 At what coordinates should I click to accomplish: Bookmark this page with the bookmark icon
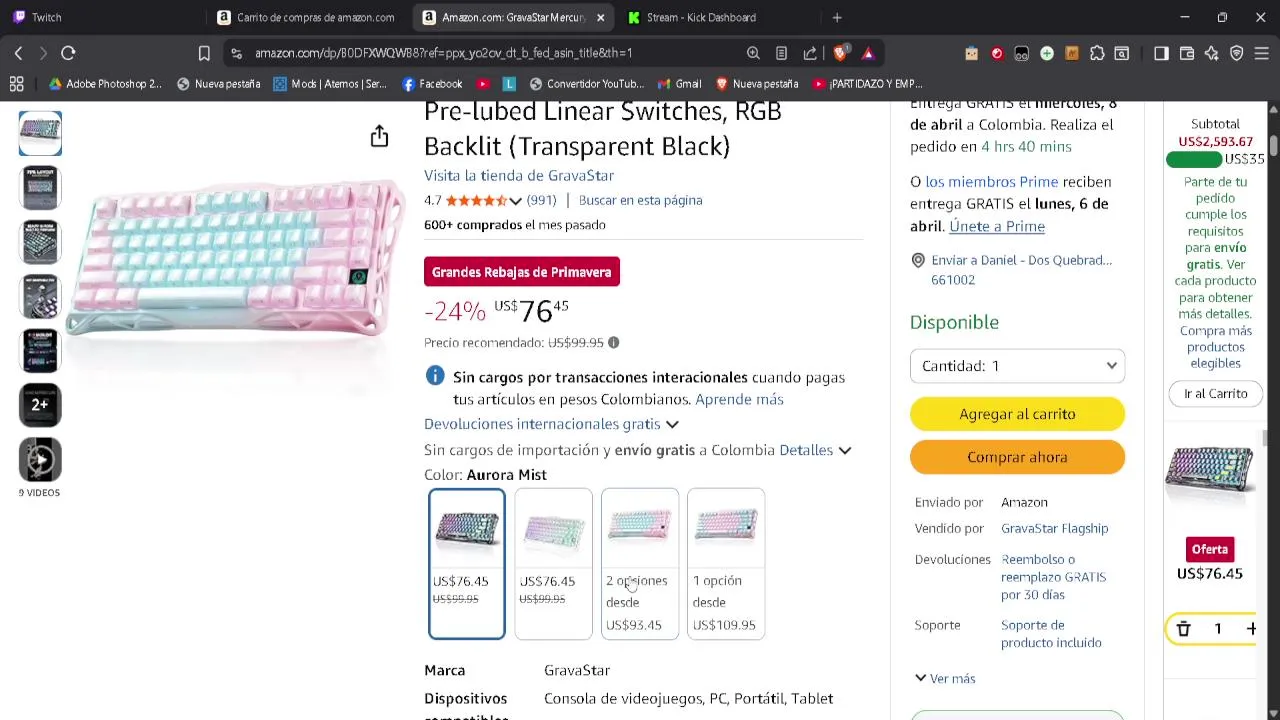pos(204,53)
